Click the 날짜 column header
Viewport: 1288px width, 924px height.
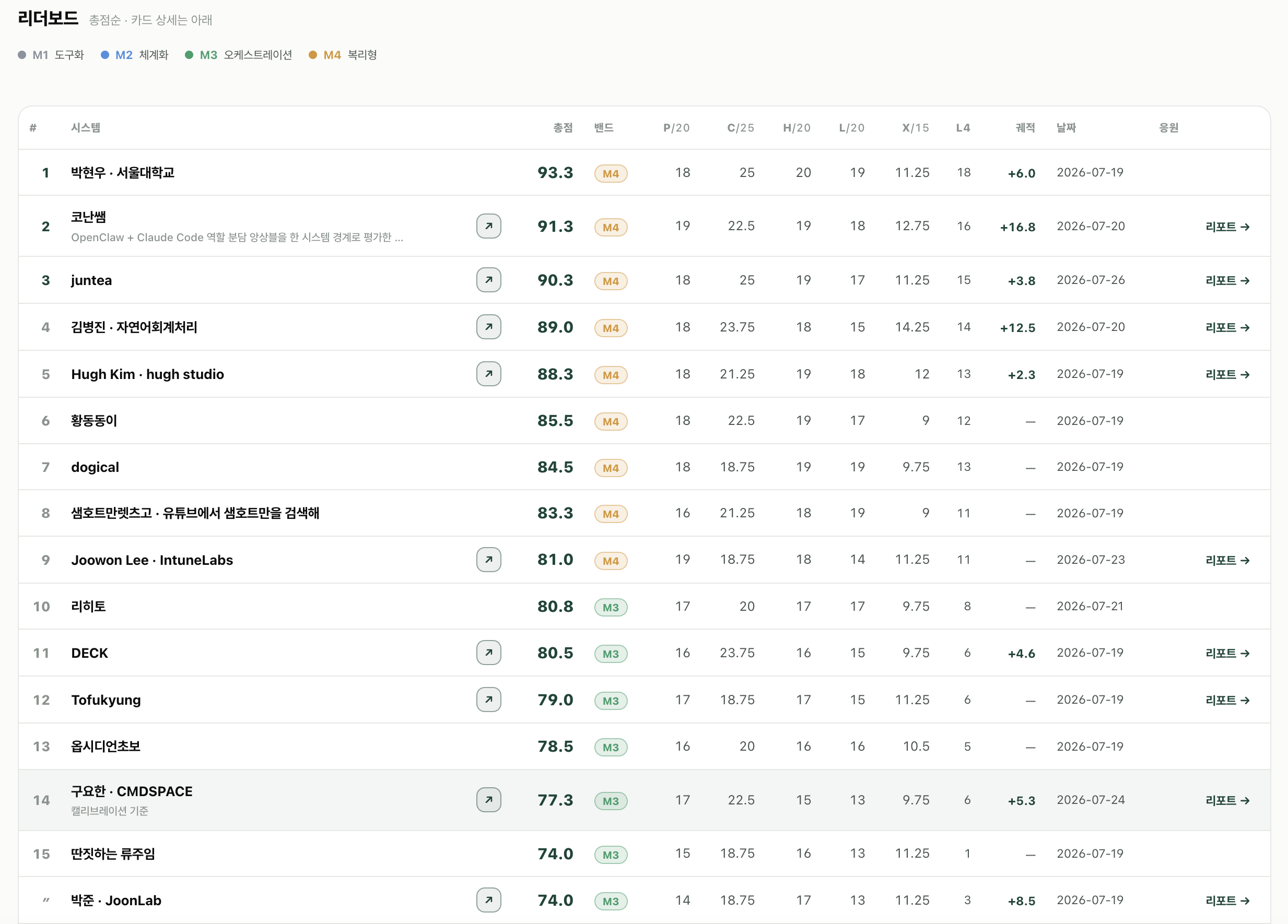[1066, 128]
